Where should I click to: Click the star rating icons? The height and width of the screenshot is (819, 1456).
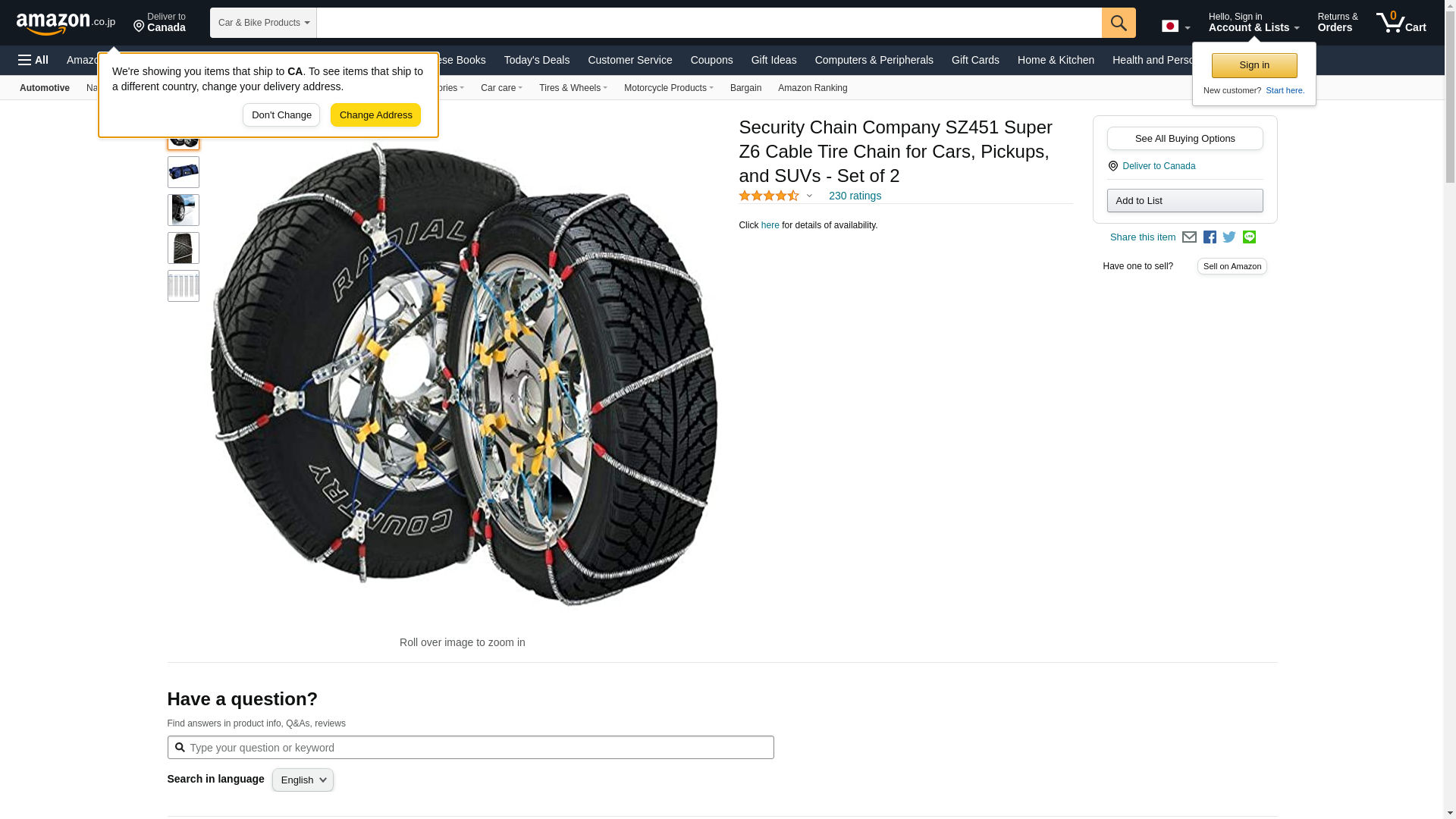click(x=769, y=196)
